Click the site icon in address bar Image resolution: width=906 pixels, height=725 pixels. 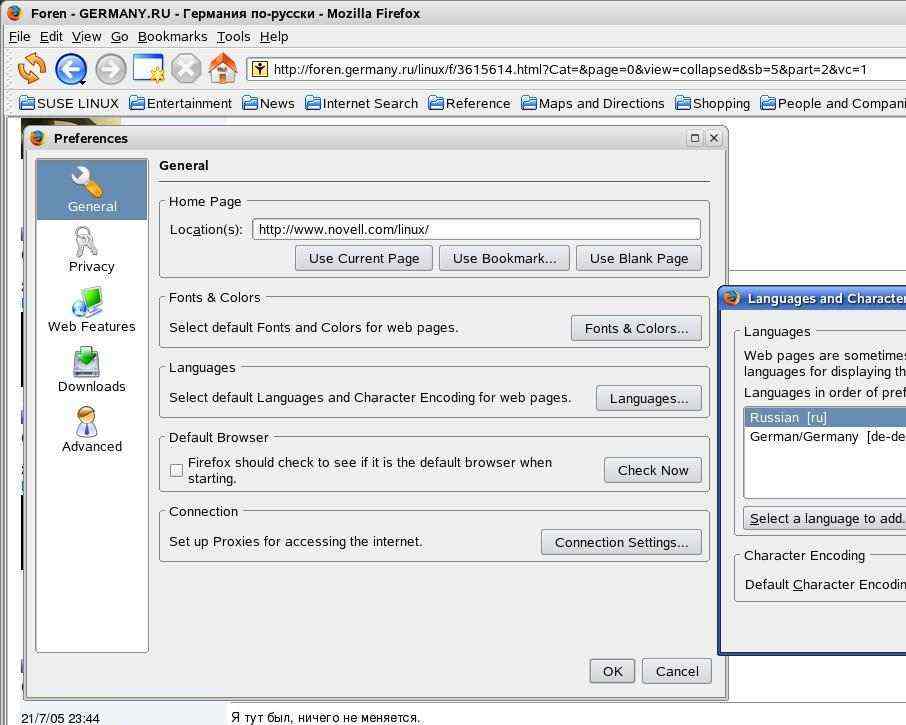260,69
